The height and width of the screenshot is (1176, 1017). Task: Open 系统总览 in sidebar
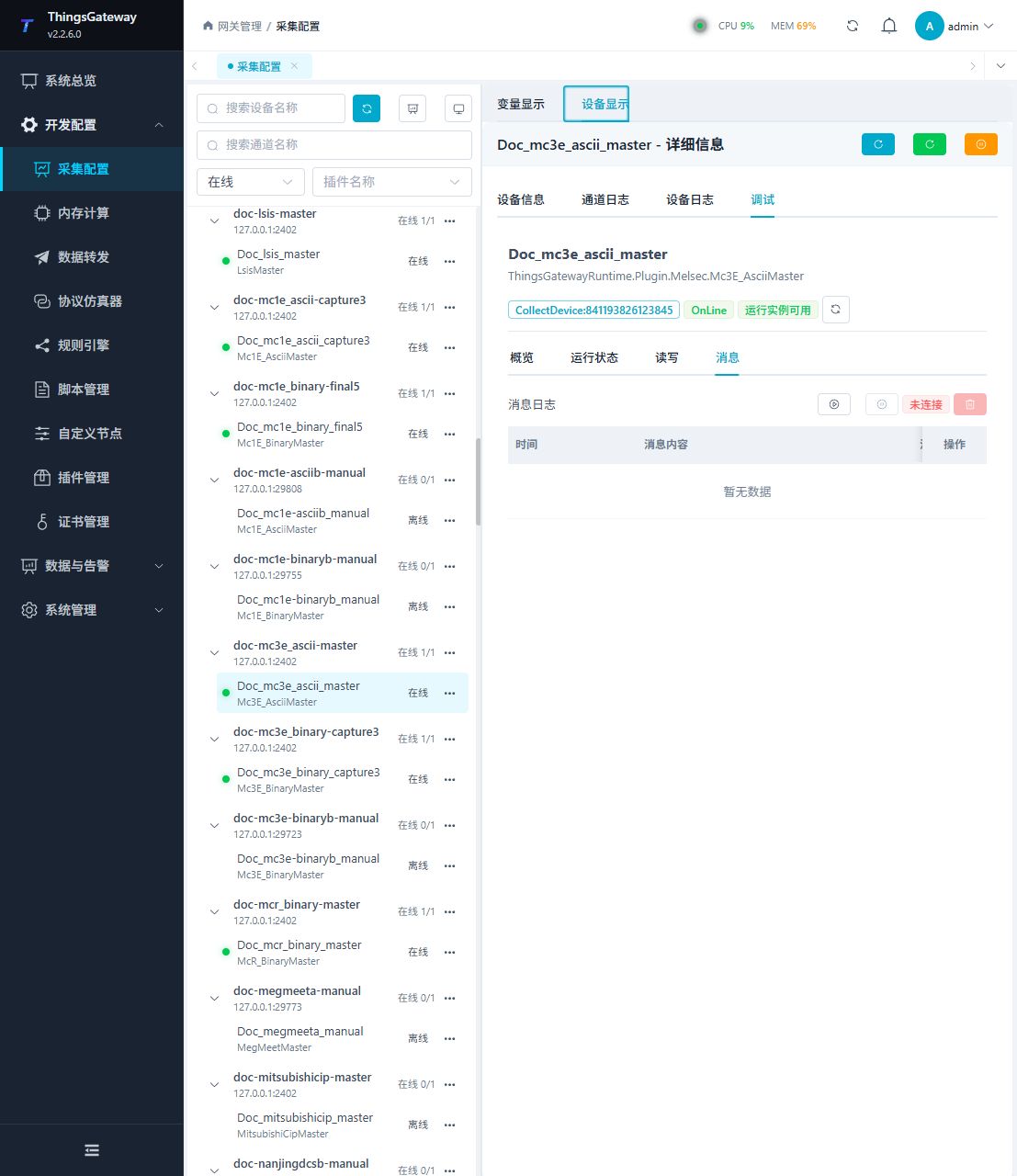[92, 81]
